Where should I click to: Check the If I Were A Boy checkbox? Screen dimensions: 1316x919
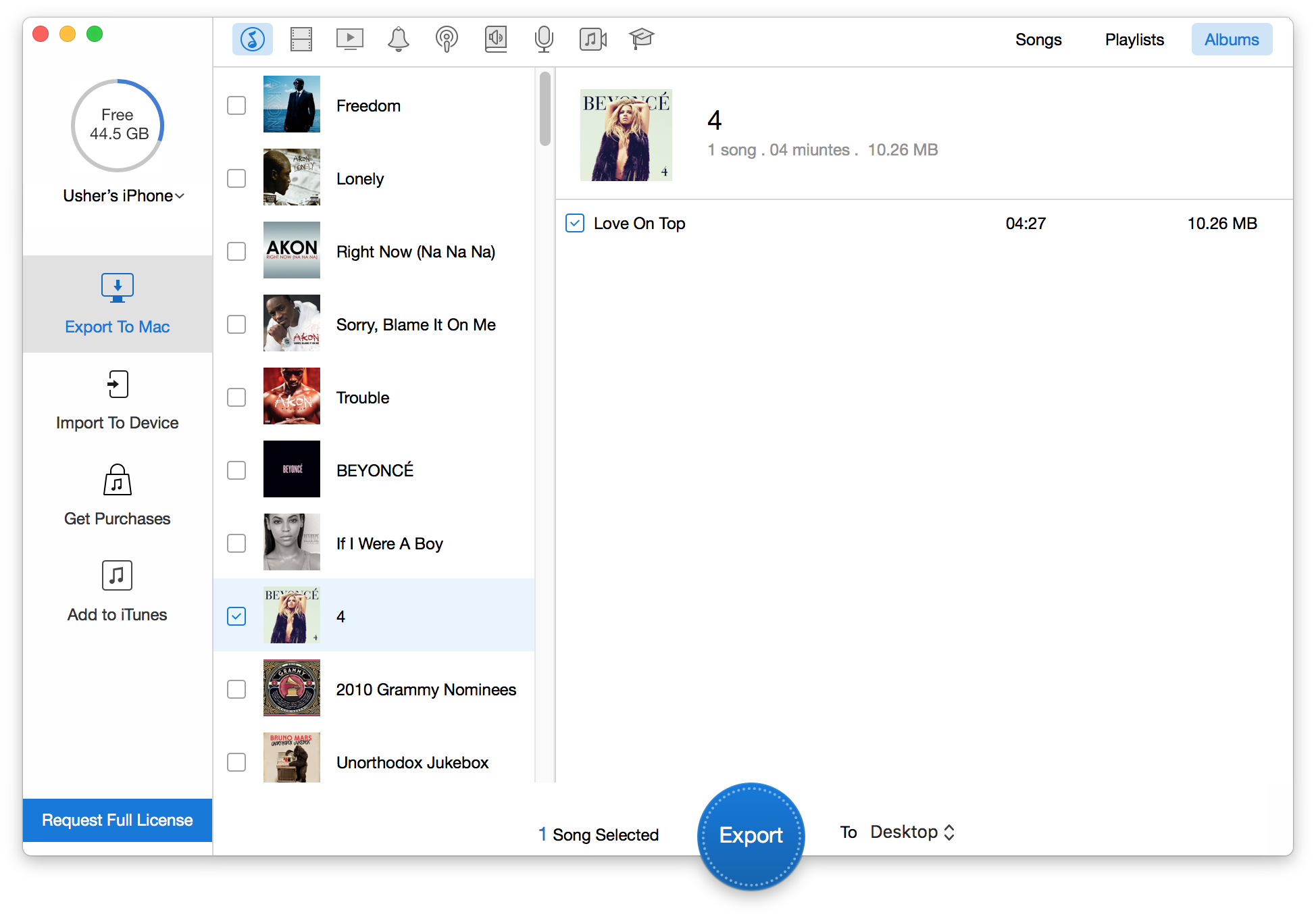coord(236,543)
